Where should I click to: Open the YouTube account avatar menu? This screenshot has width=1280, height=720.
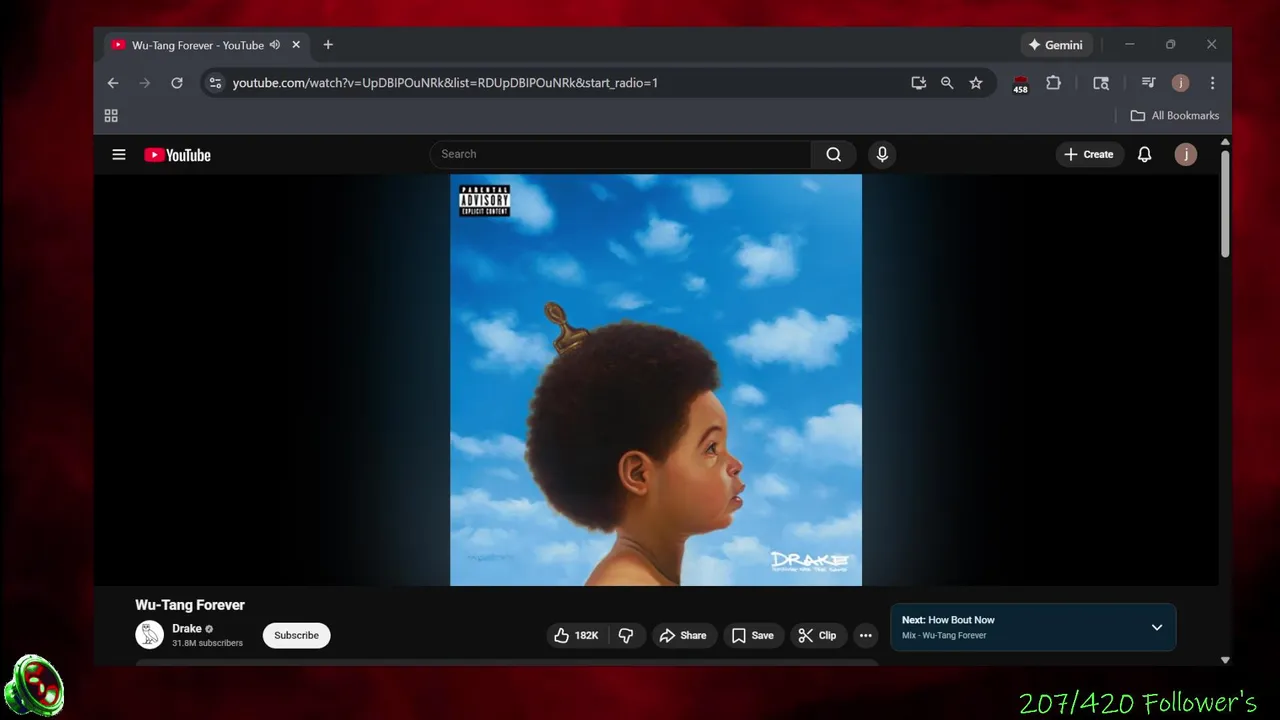pos(1186,154)
